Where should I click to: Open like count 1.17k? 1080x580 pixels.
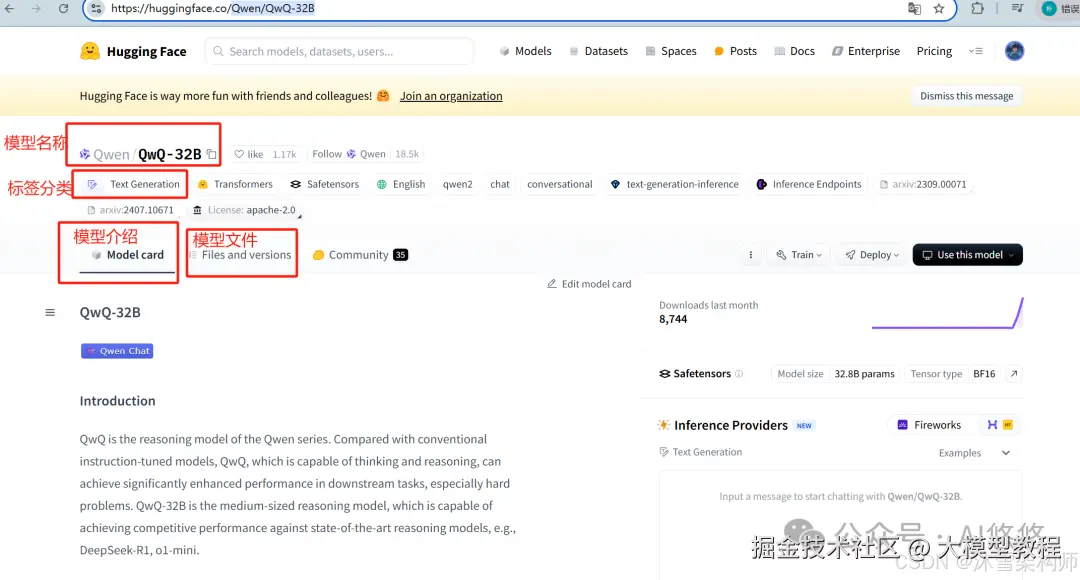pyautogui.click(x=284, y=154)
